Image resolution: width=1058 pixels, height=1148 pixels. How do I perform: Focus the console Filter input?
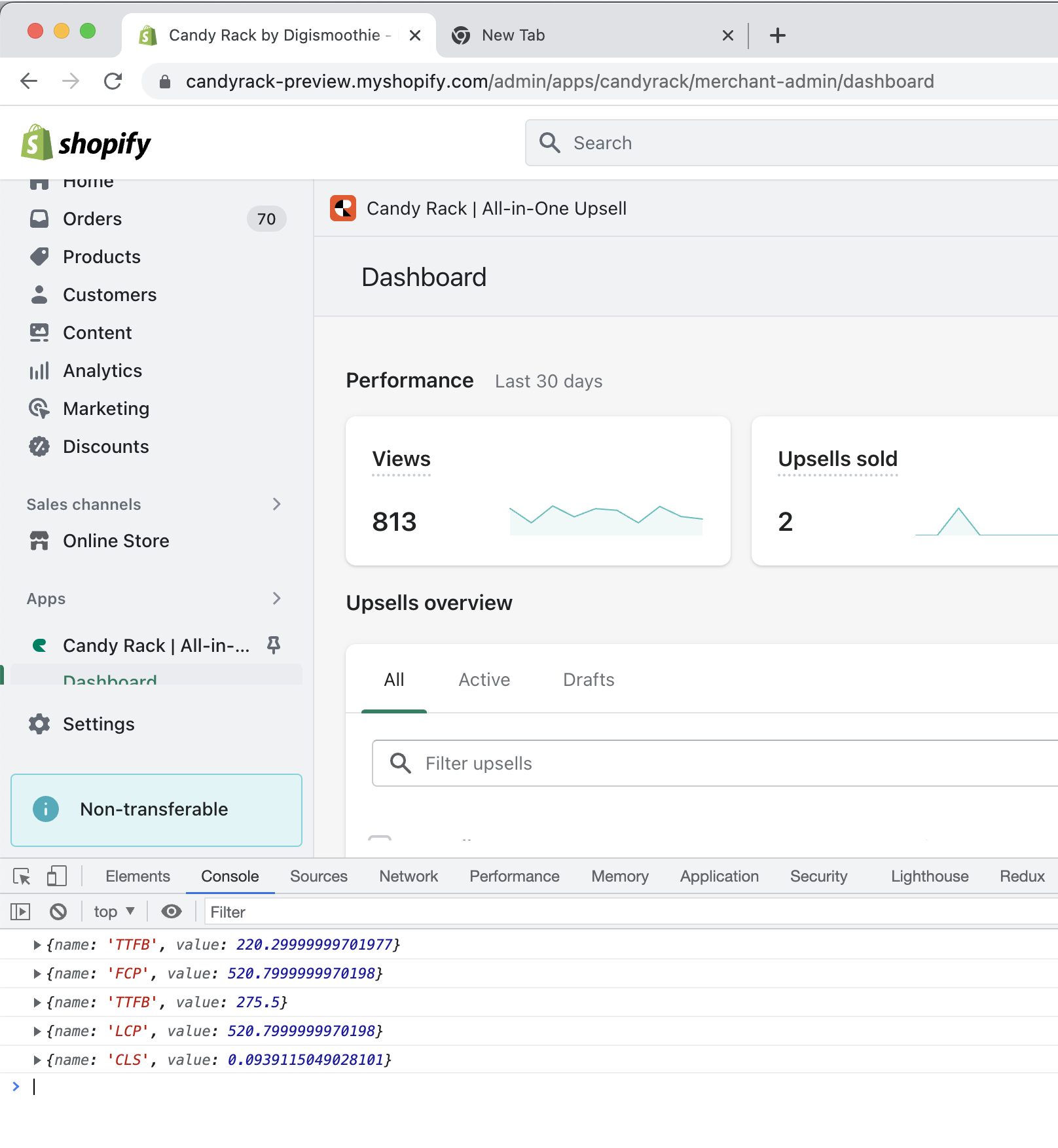tap(631, 912)
